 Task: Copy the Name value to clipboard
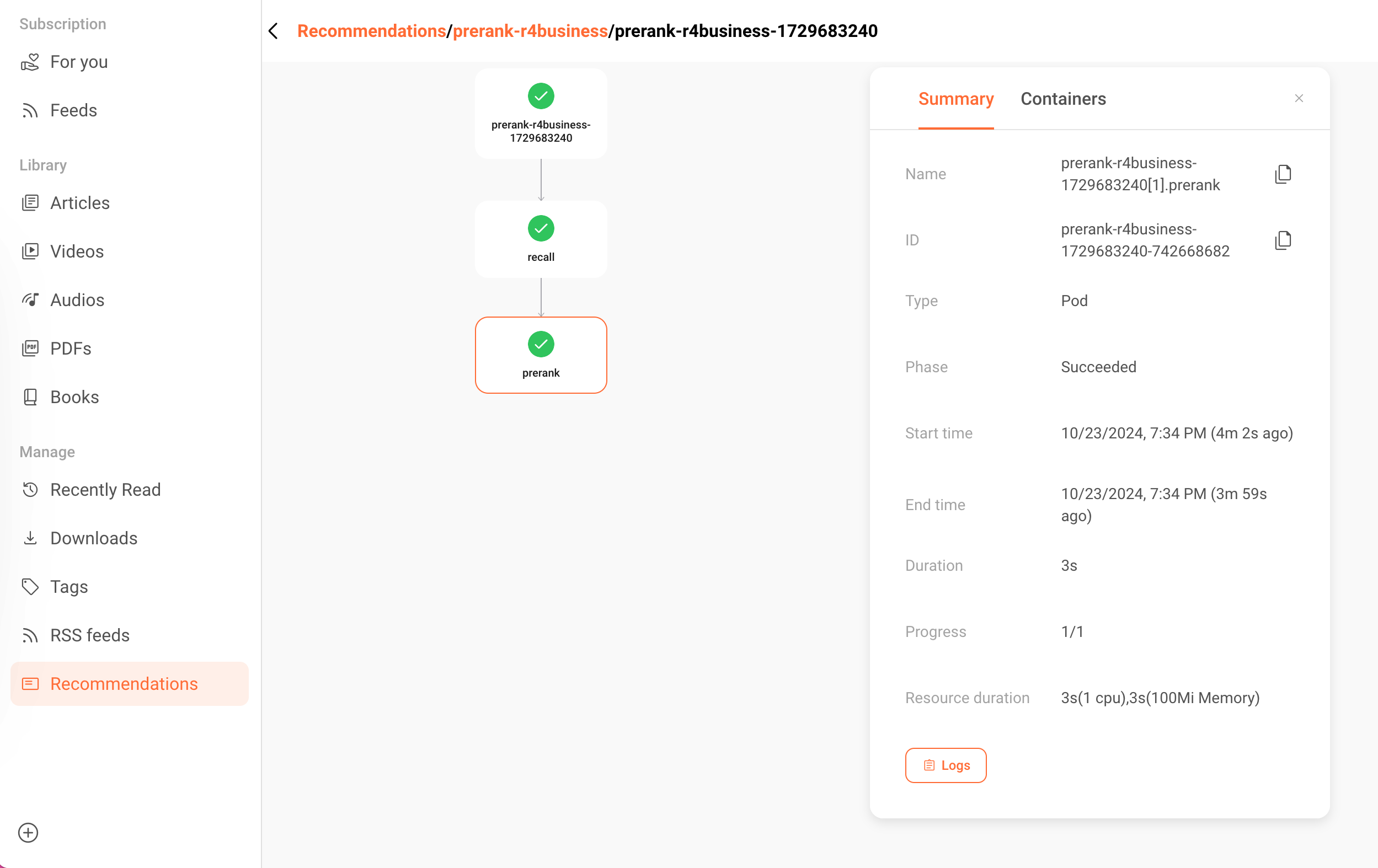[1283, 174]
